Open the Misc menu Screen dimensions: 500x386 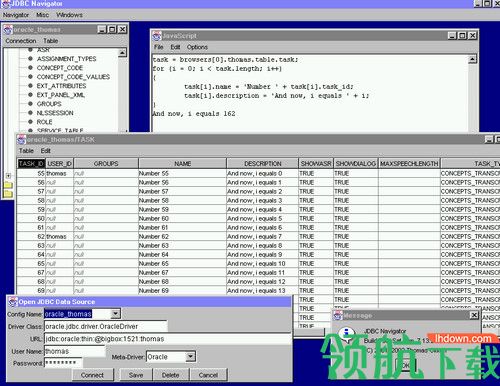click(42, 15)
